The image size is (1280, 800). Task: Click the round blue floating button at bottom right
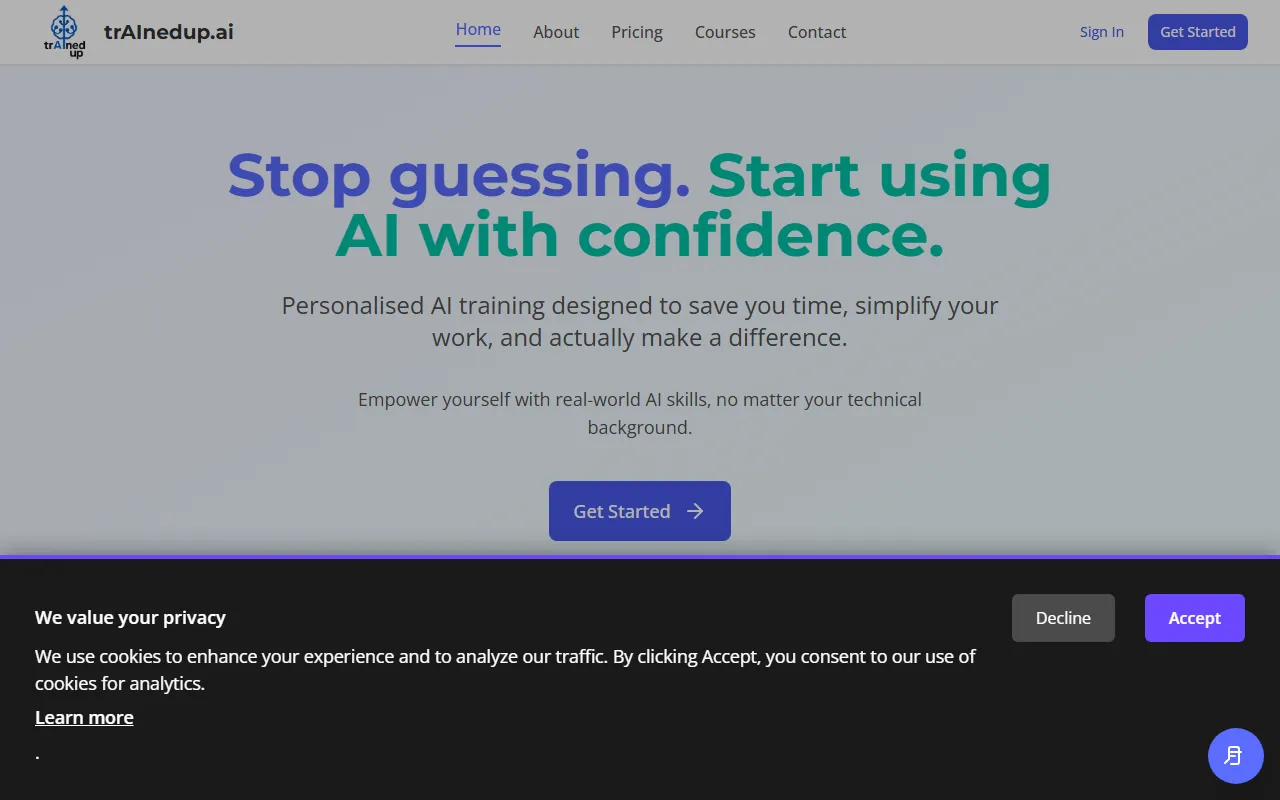pyautogui.click(x=1235, y=756)
